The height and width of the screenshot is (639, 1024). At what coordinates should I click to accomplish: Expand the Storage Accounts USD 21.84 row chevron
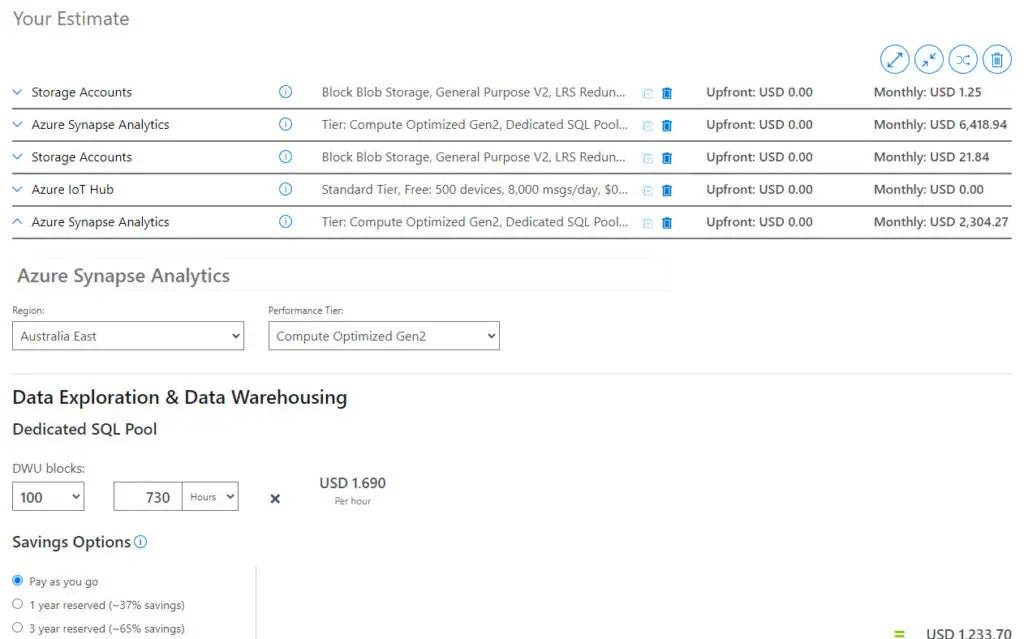coord(18,157)
